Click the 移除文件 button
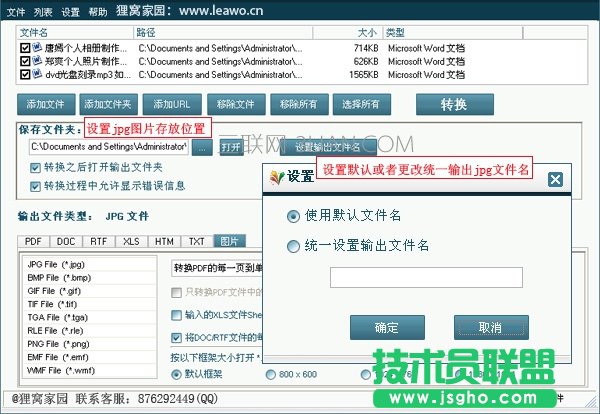This screenshot has height=414, width=600. point(236,104)
